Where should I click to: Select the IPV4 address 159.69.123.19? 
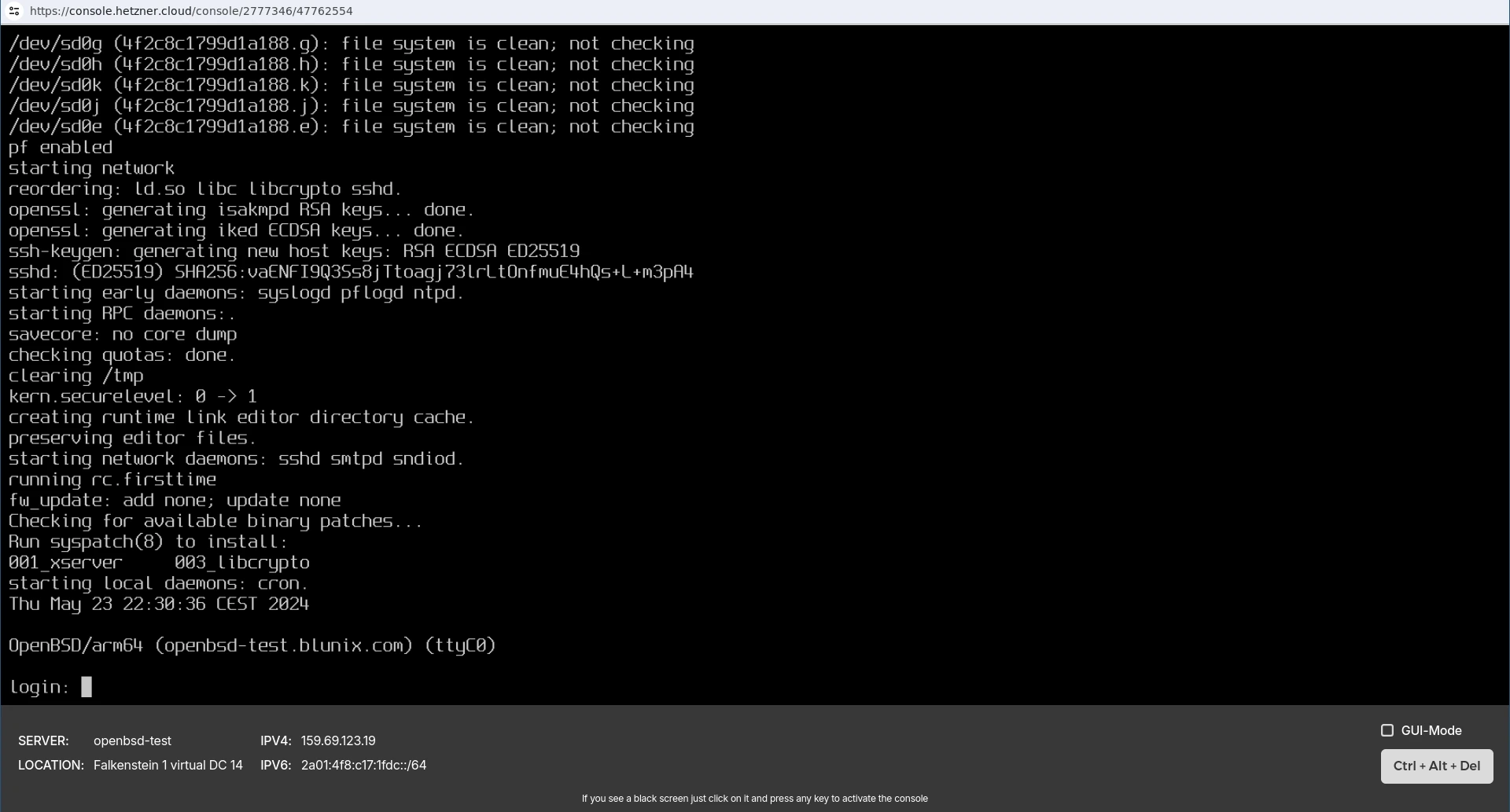click(x=338, y=740)
